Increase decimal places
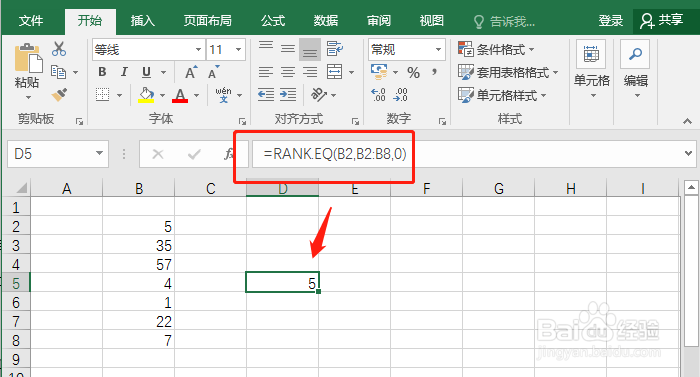The height and width of the screenshot is (377, 700). point(378,95)
